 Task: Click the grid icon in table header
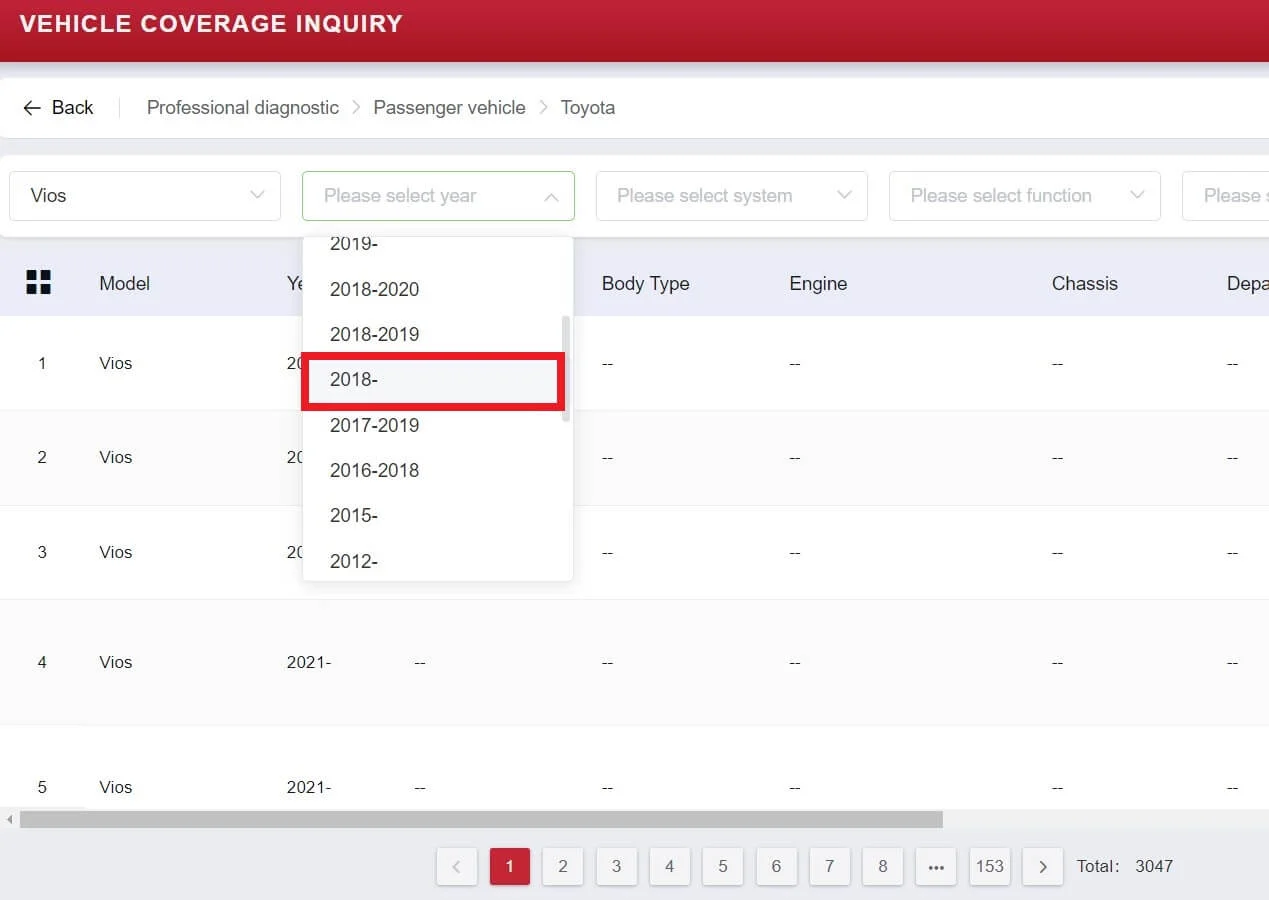[x=38, y=283]
